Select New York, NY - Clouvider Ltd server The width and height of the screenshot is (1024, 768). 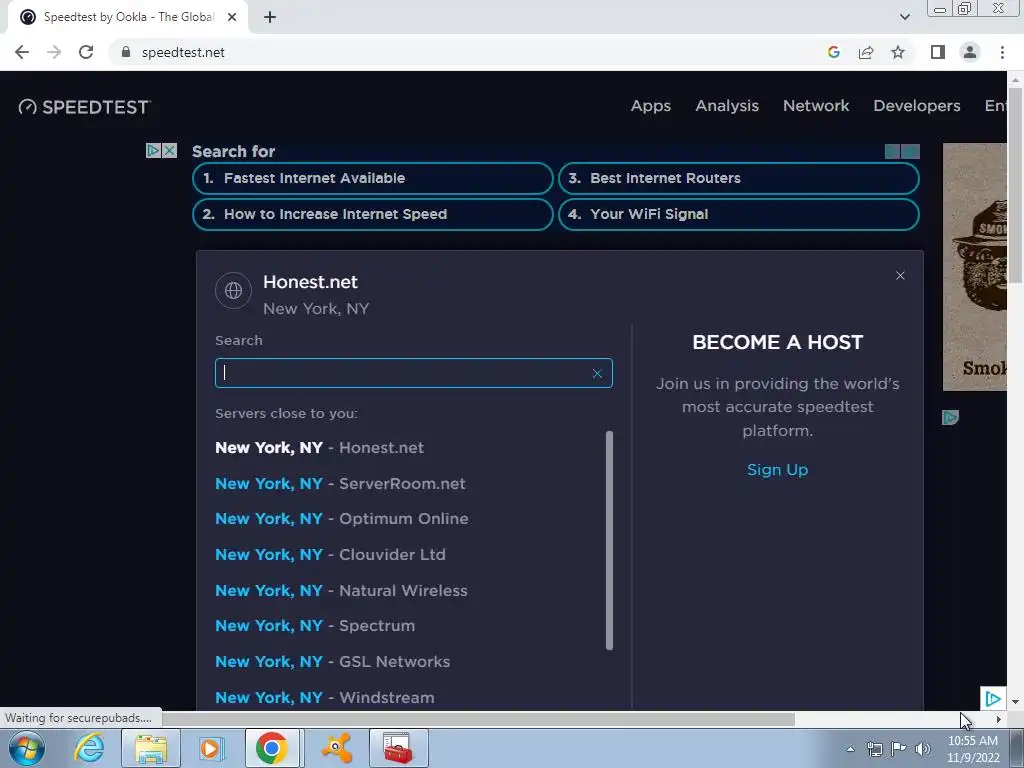pyautogui.click(x=330, y=555)
